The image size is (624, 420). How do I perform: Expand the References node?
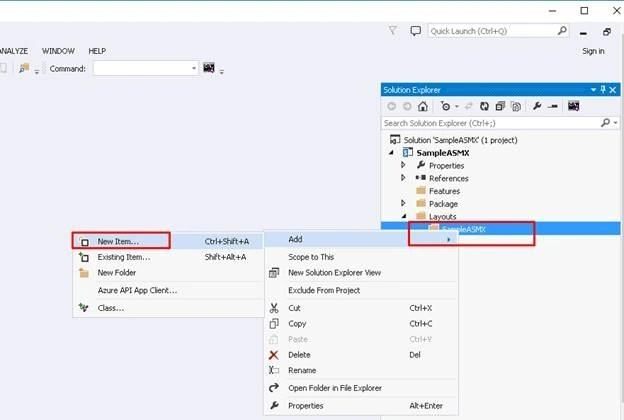point(403,177)
